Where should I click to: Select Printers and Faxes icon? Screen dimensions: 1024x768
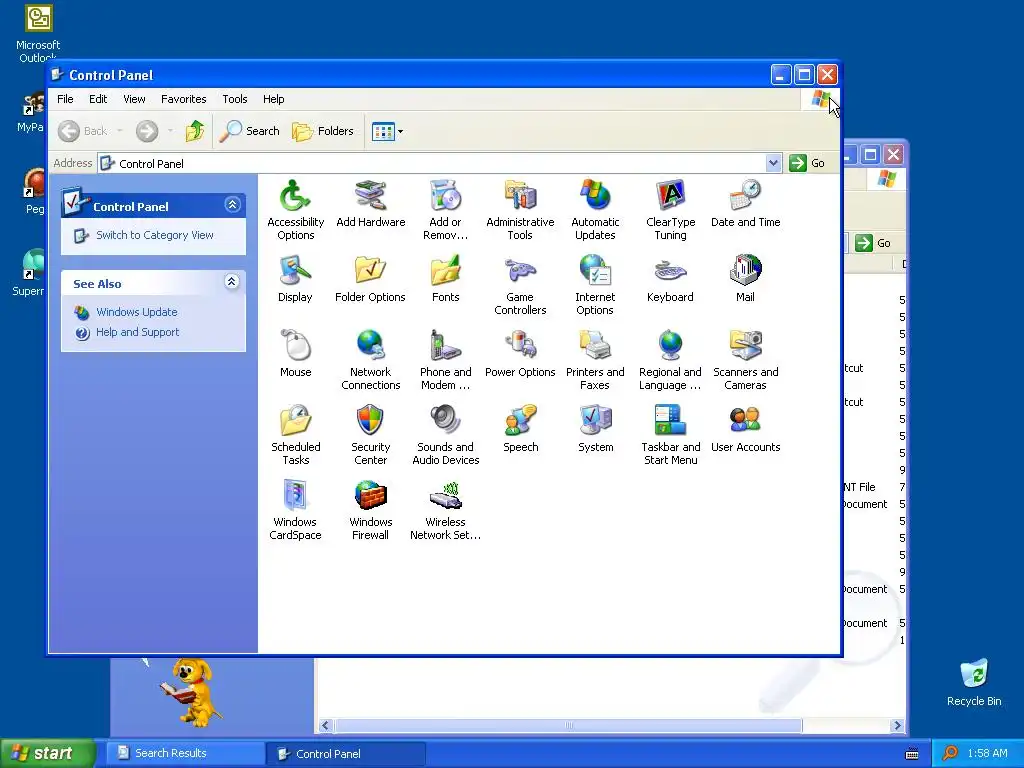(595, 345)
